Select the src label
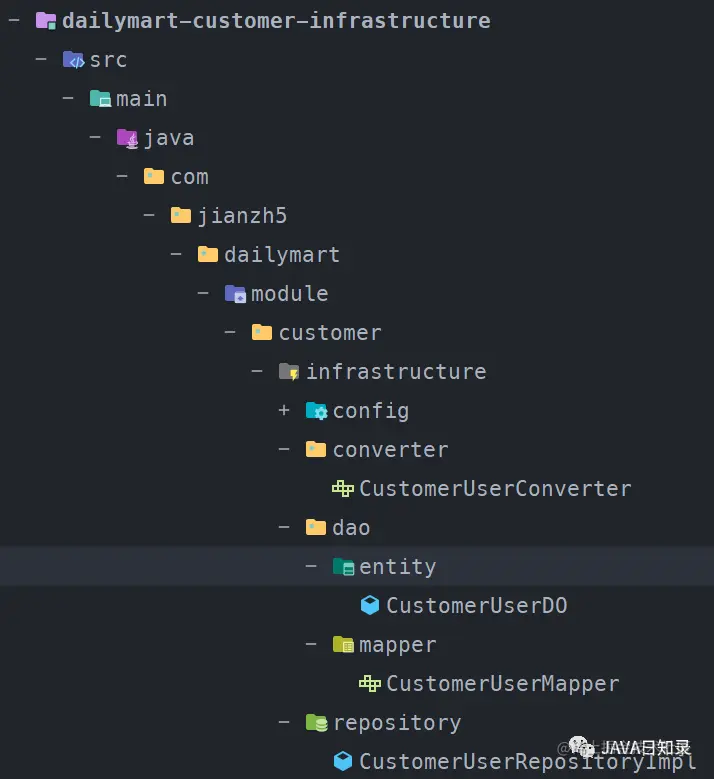 tap(108, 60)
